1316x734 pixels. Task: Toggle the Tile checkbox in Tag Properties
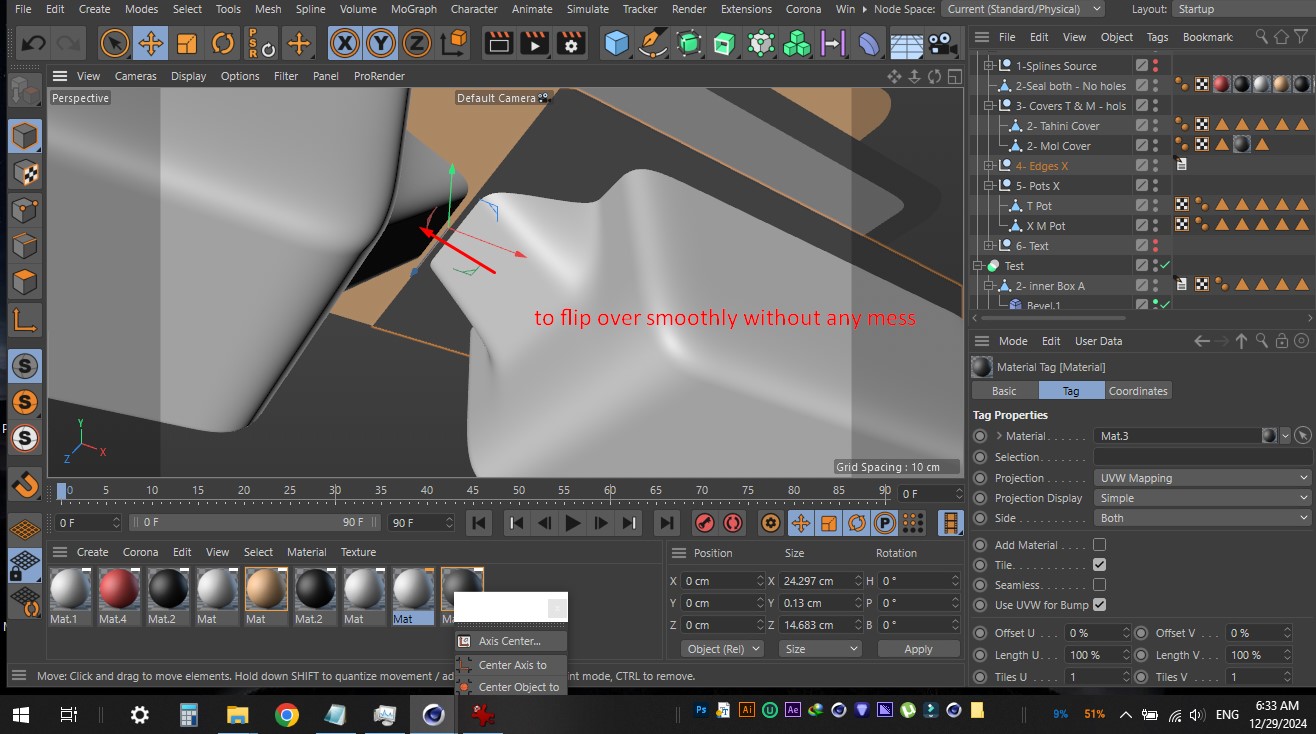click(1098, 563)
